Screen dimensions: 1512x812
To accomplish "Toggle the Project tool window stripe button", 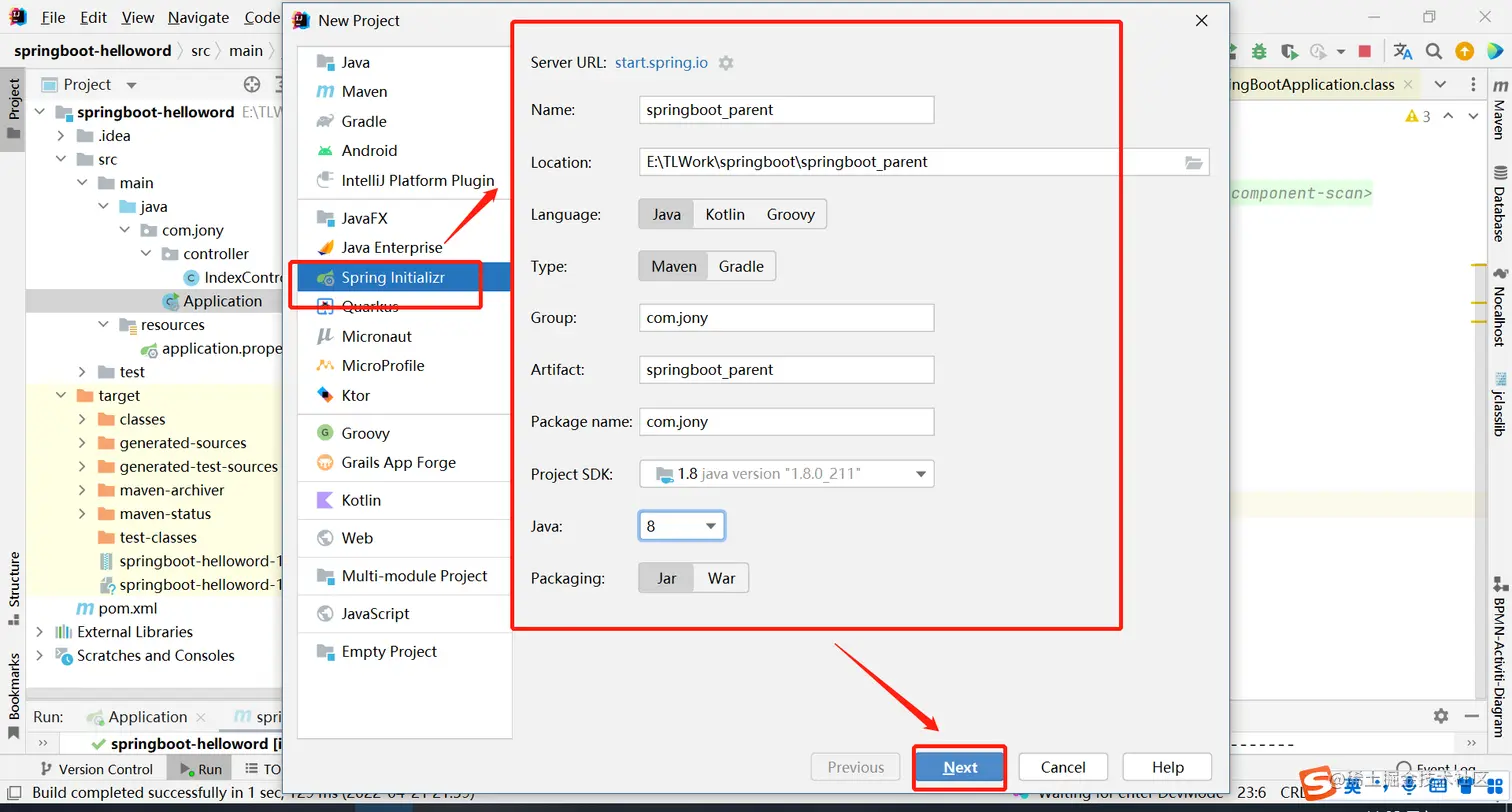I will 14,110.
